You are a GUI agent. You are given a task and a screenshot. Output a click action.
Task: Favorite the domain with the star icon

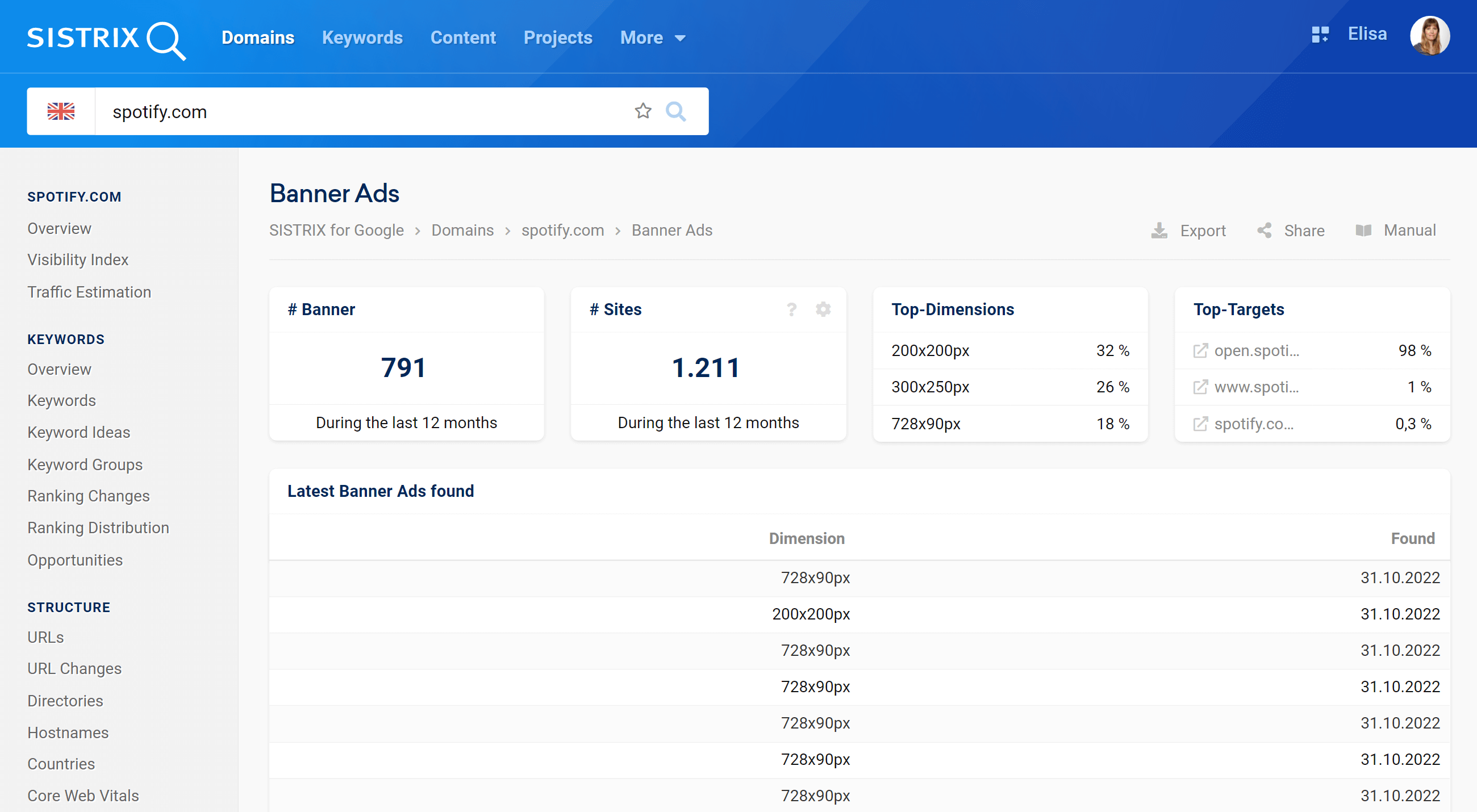[x=643, y=111]
